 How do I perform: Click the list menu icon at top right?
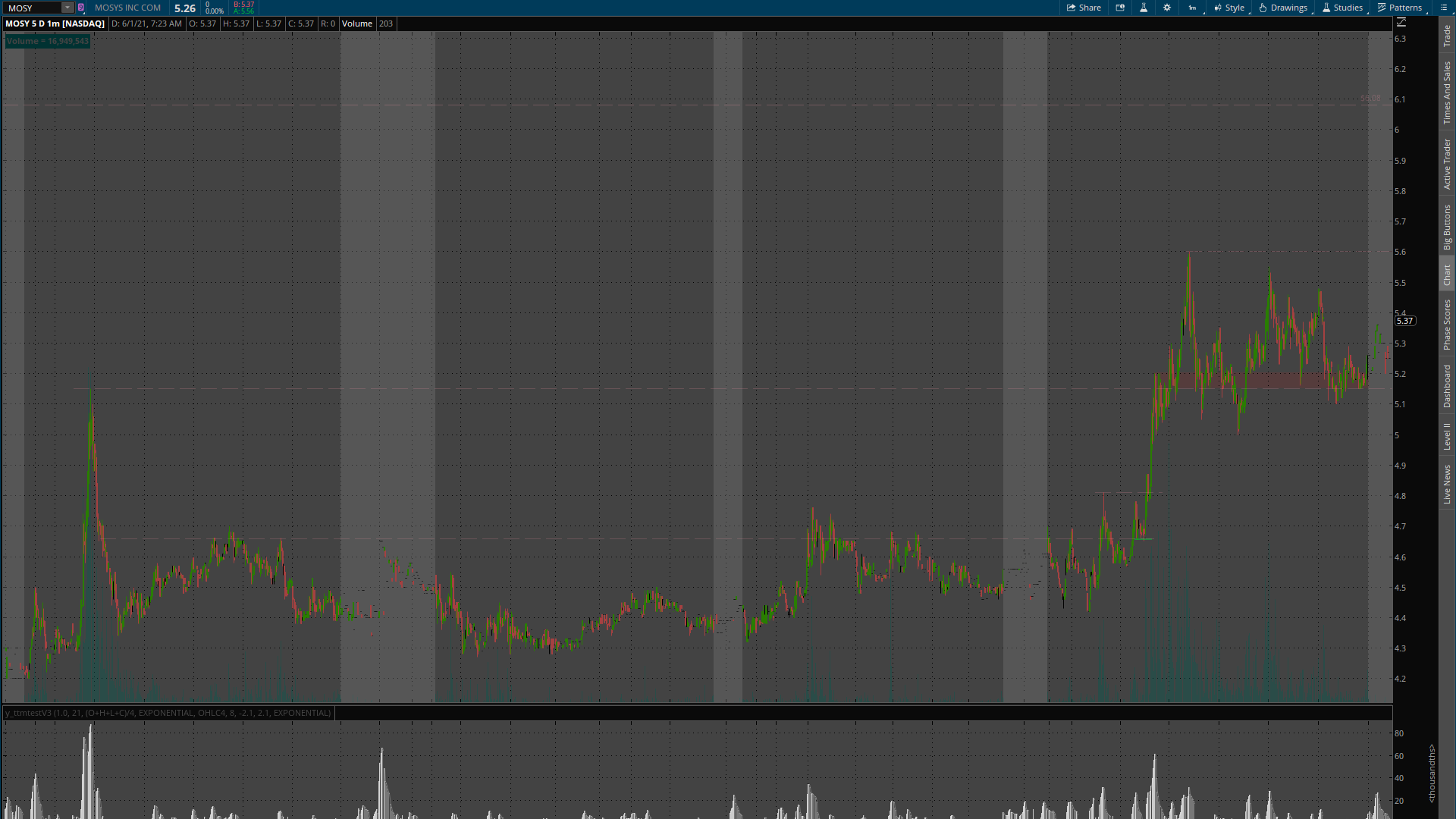click(x=1444, y=8)
